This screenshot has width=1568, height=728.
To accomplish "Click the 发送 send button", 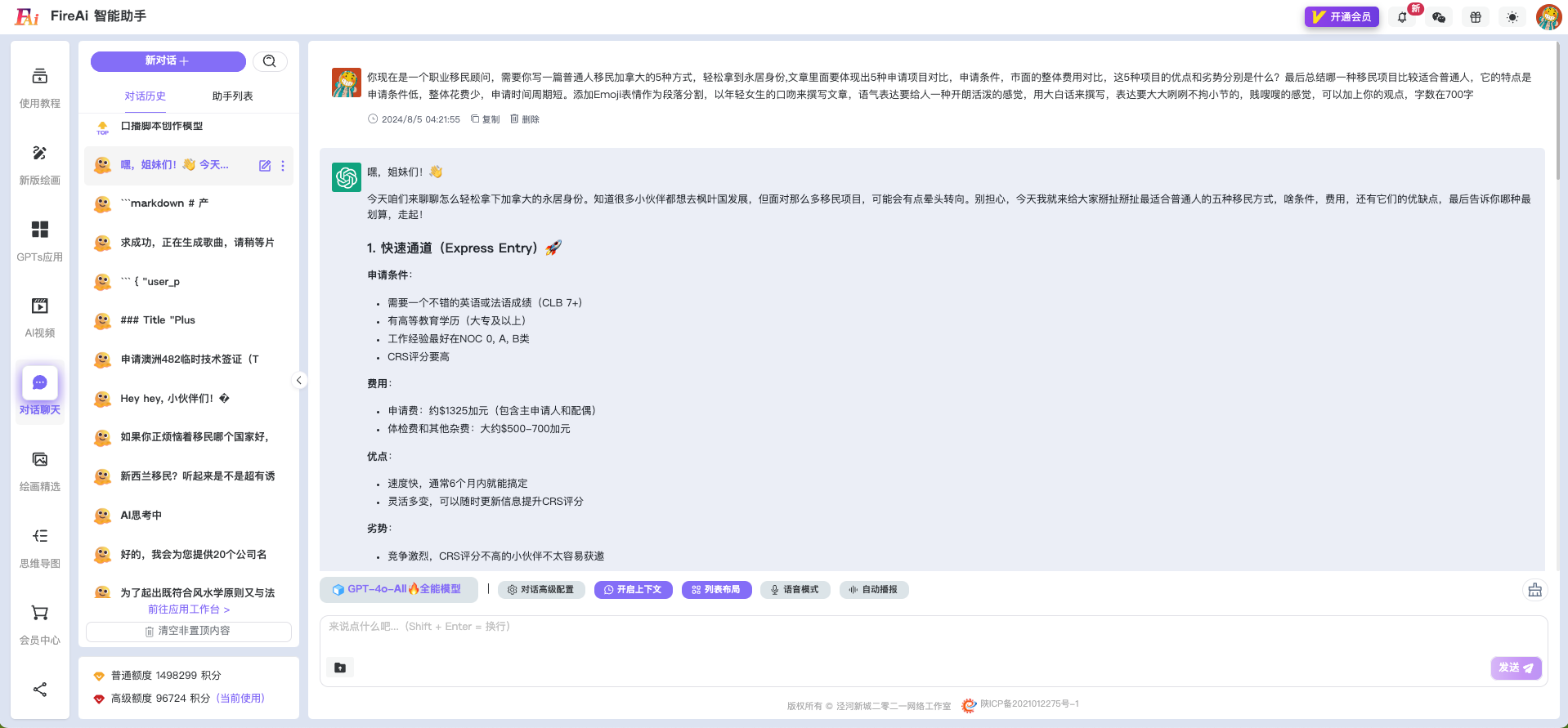I will (1516, 668).
